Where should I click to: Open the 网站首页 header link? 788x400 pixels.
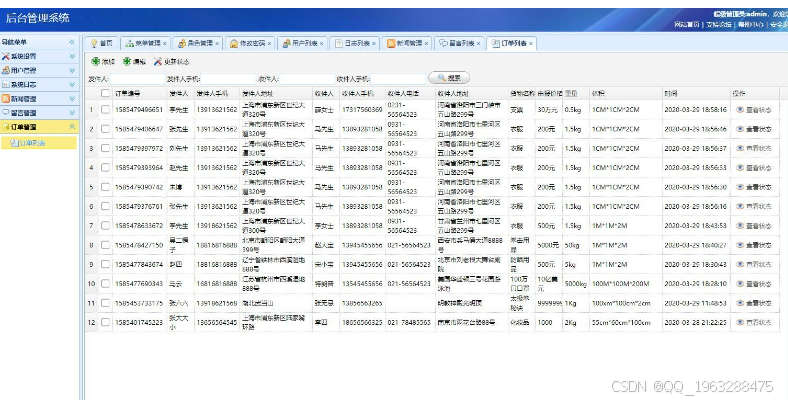(686, 24)
